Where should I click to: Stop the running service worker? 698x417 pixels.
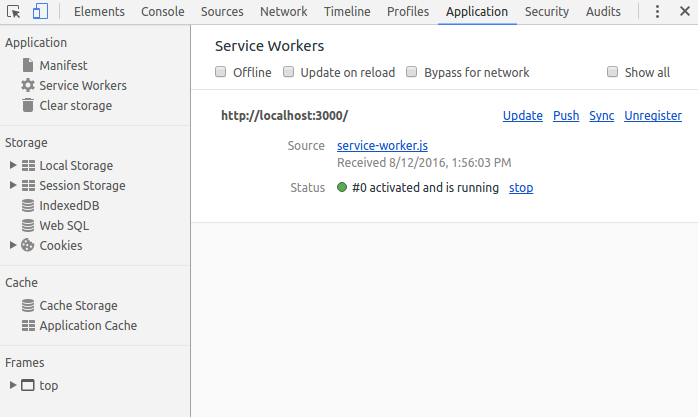tap(521, 188)
